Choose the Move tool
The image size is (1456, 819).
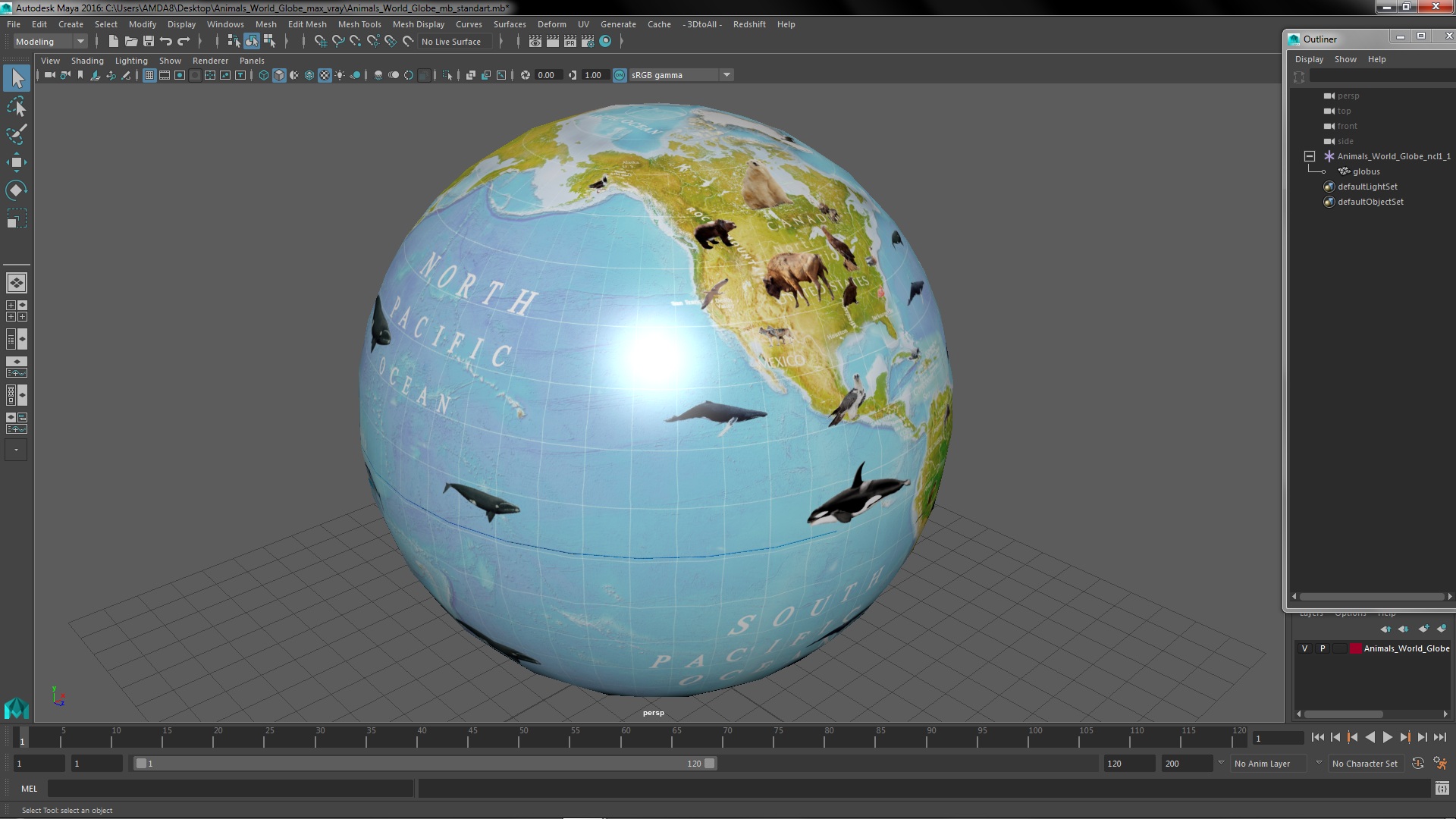click(x=16, y=162)
